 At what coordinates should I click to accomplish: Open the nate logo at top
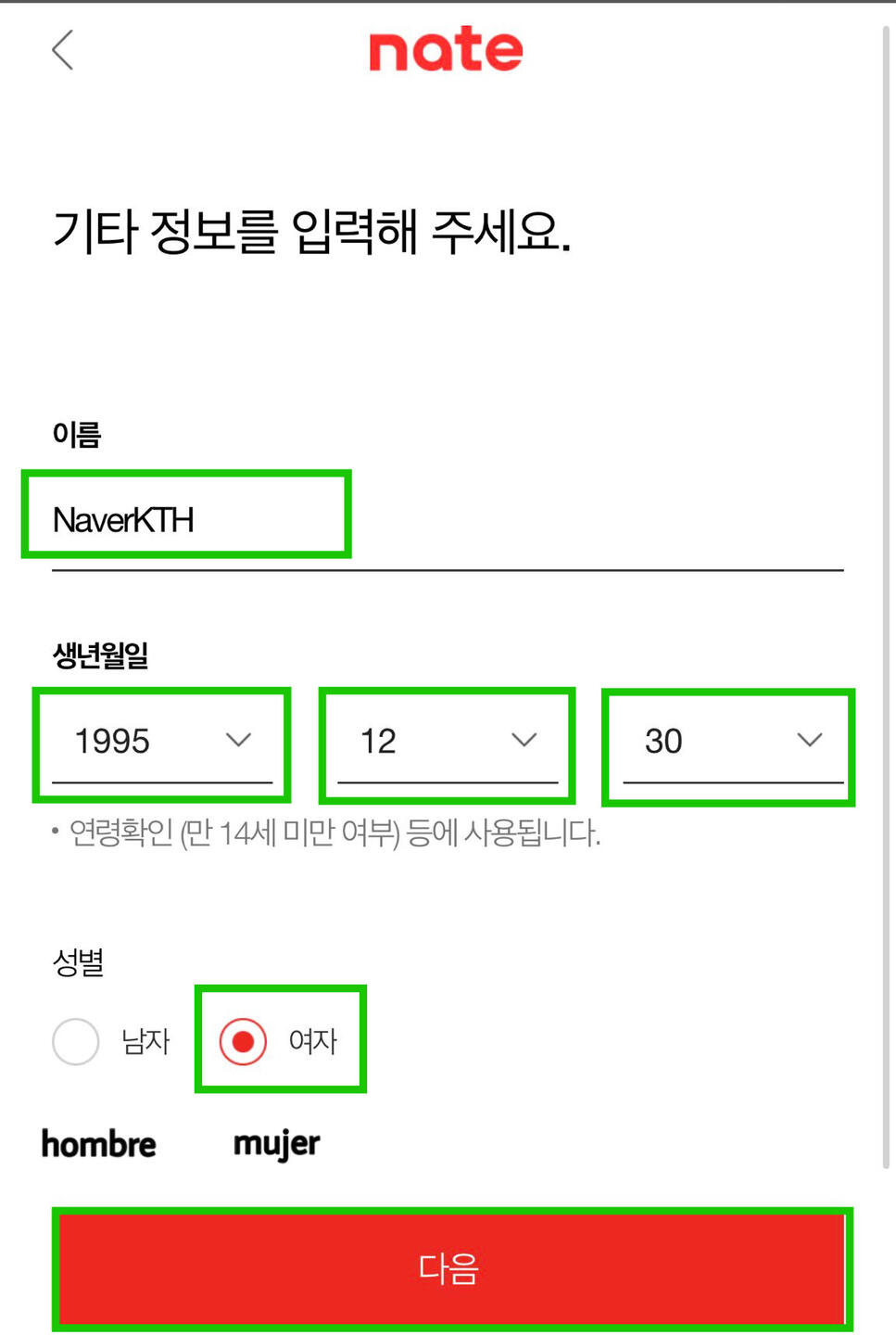click(446, 49)
